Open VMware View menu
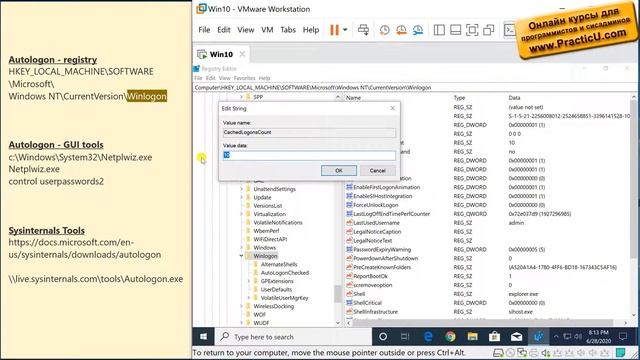 pos(246,30)
